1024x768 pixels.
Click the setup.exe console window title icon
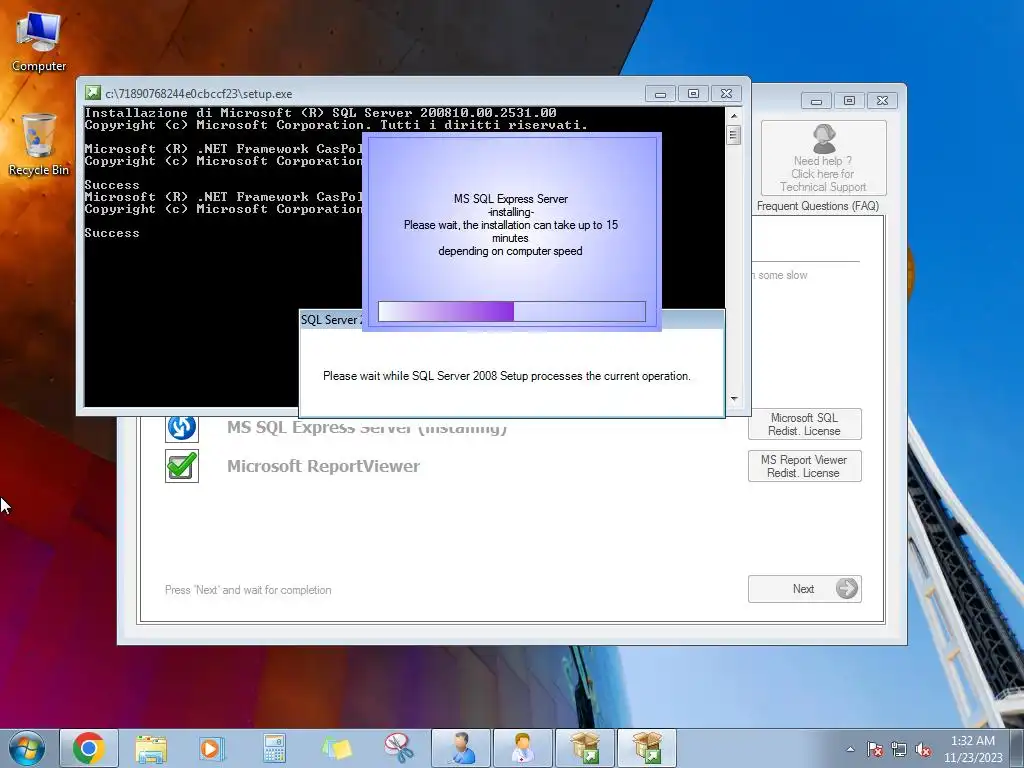point(93,93)
